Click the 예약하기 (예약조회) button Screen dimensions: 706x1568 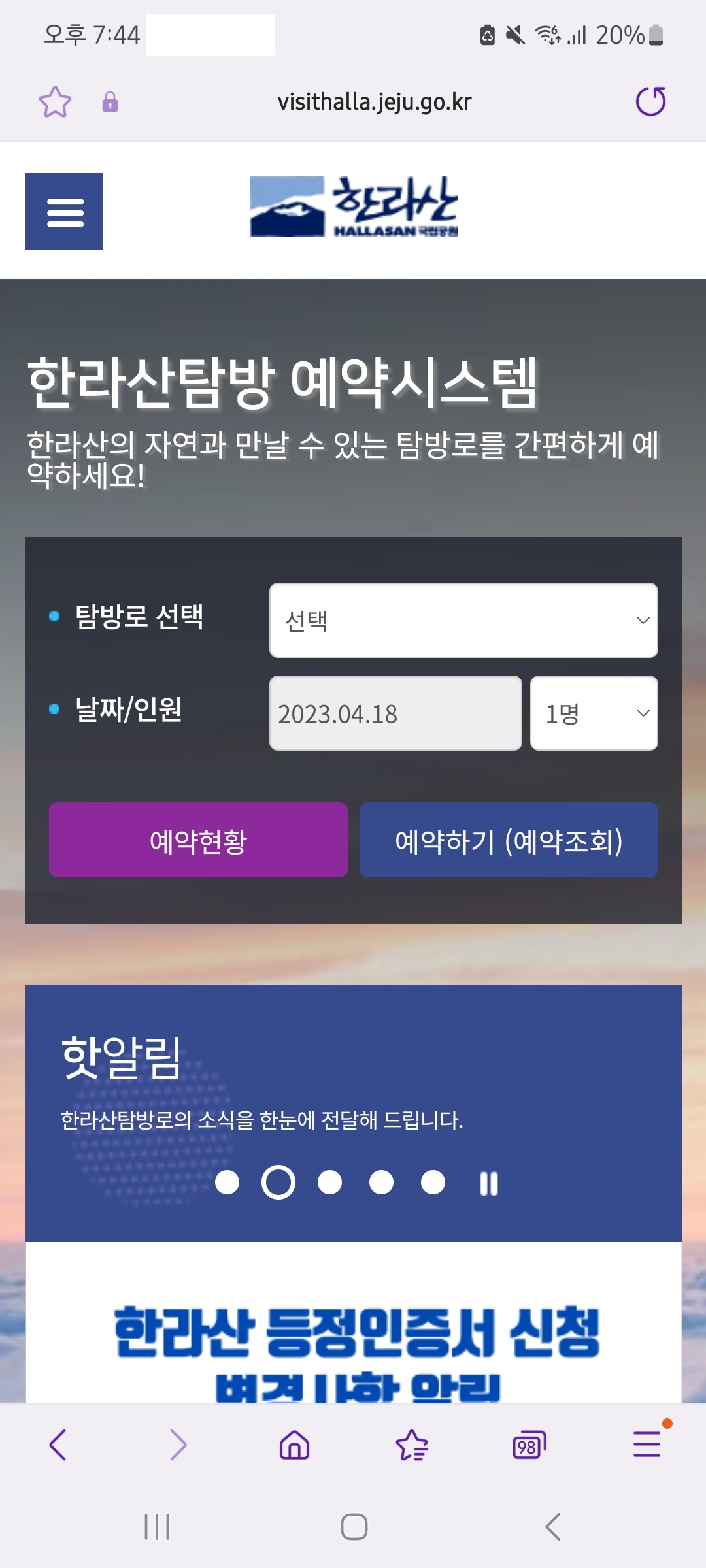tap(509, 840)
